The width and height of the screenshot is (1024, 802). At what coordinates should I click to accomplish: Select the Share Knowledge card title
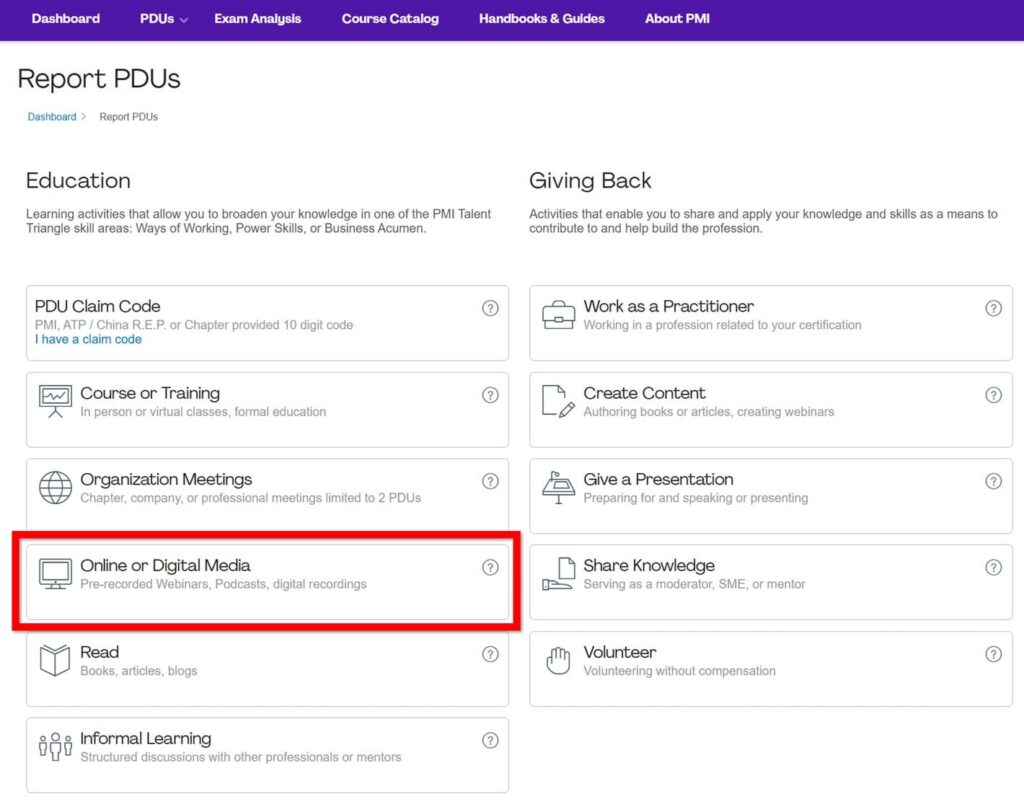coord(649,566)
